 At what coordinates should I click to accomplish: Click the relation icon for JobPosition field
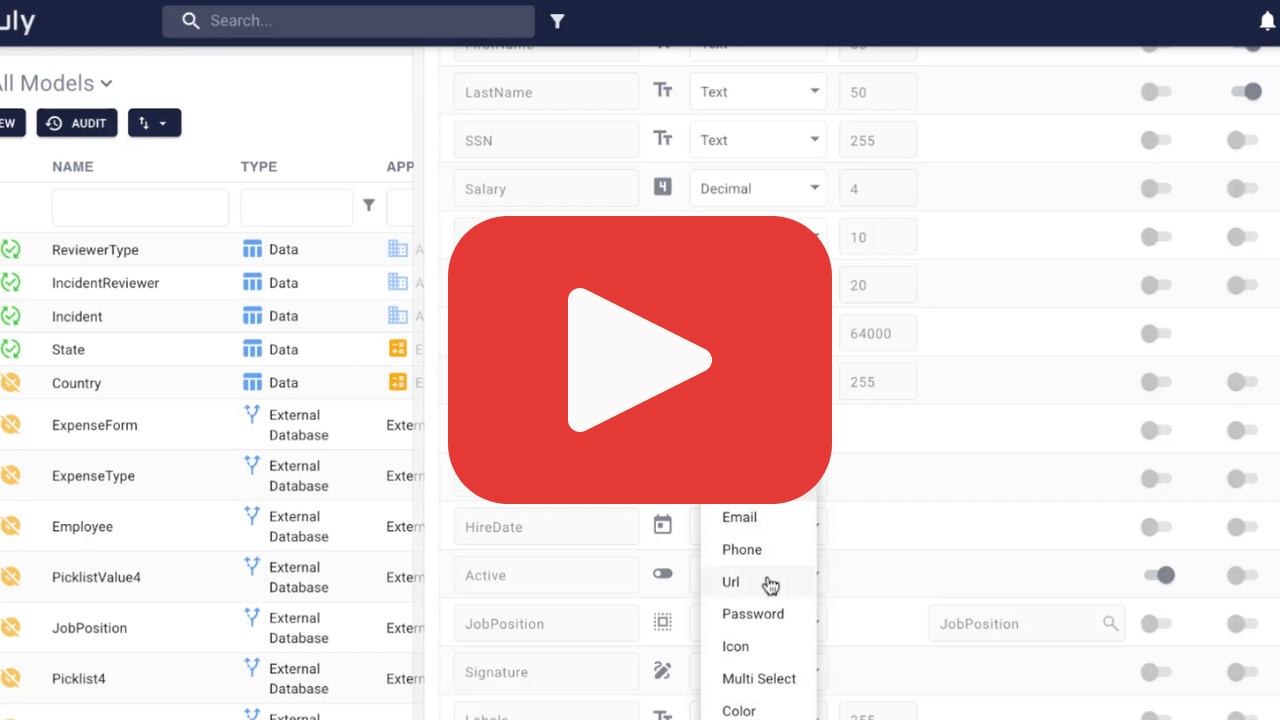click(663, 622)
